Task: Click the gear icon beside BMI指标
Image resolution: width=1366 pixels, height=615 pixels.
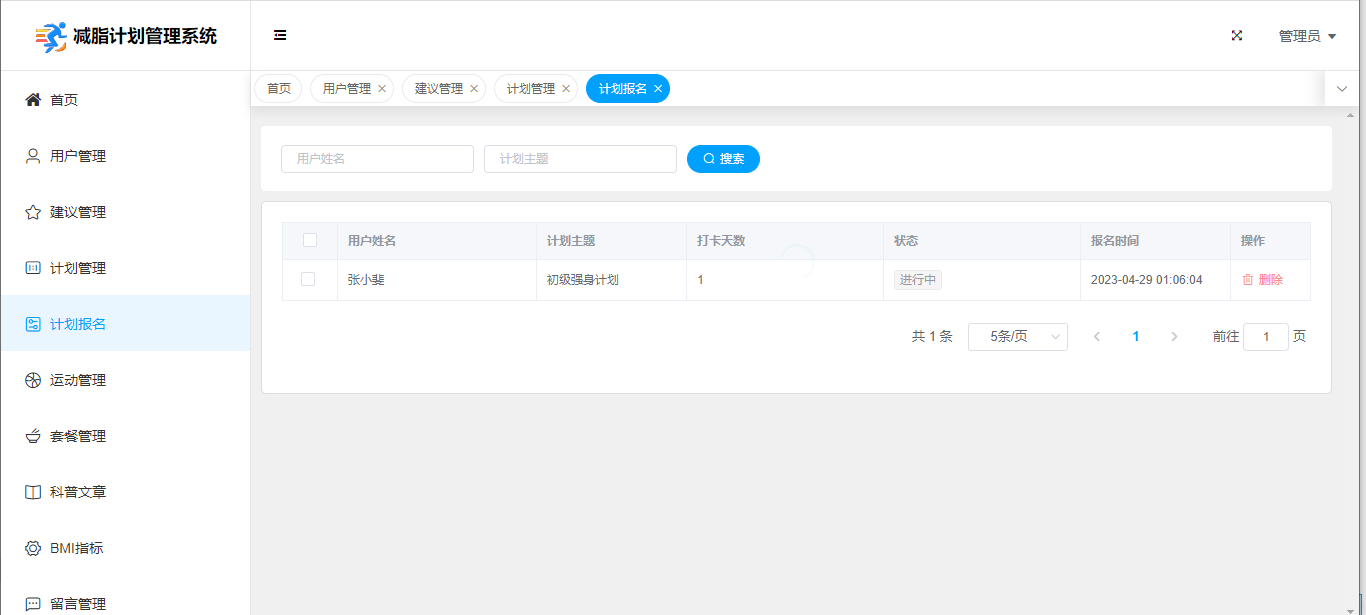Action: coord(33,548)
